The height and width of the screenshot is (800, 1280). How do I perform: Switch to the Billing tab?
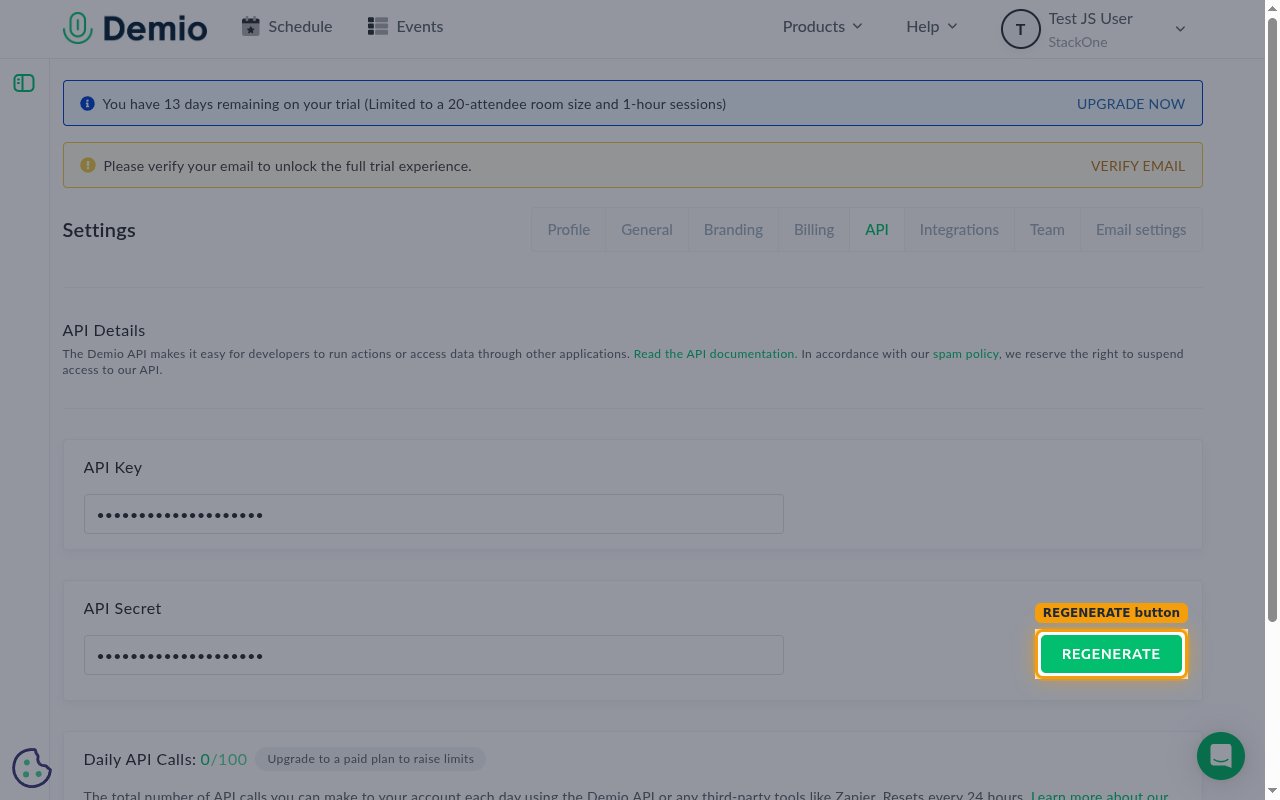point(814,230)
